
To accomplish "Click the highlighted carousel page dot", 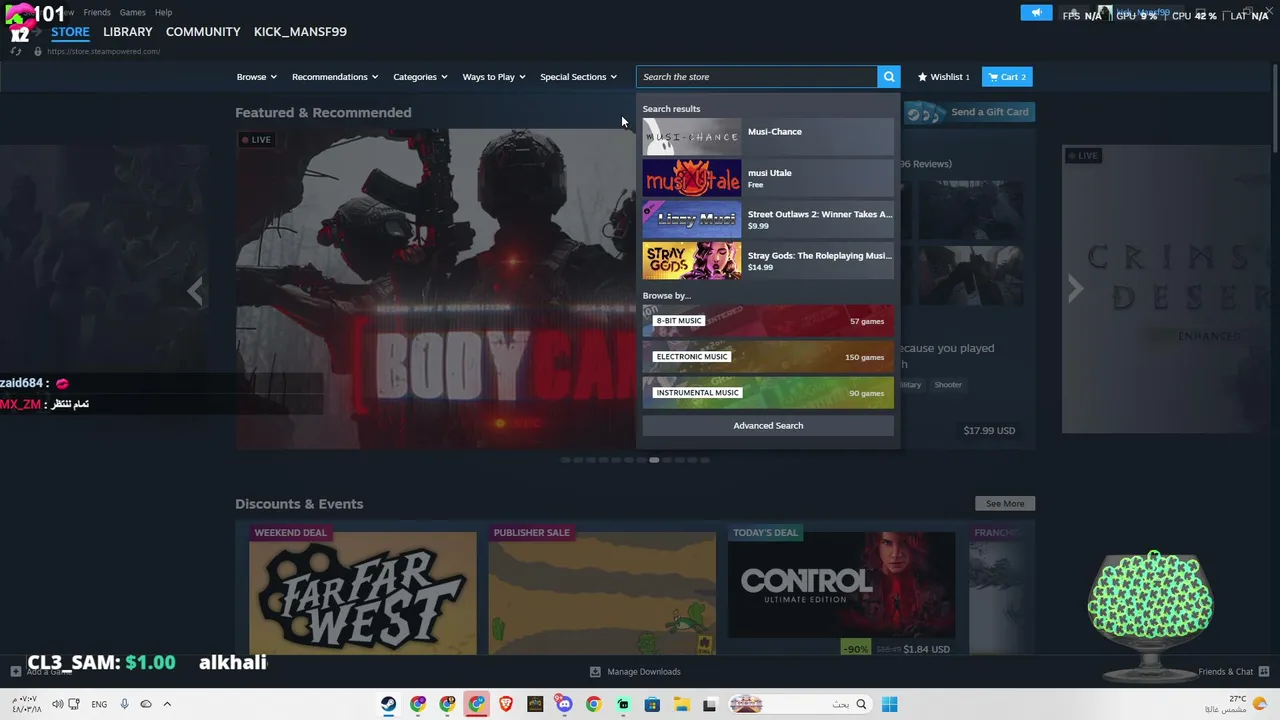I will tap(654, 460).
